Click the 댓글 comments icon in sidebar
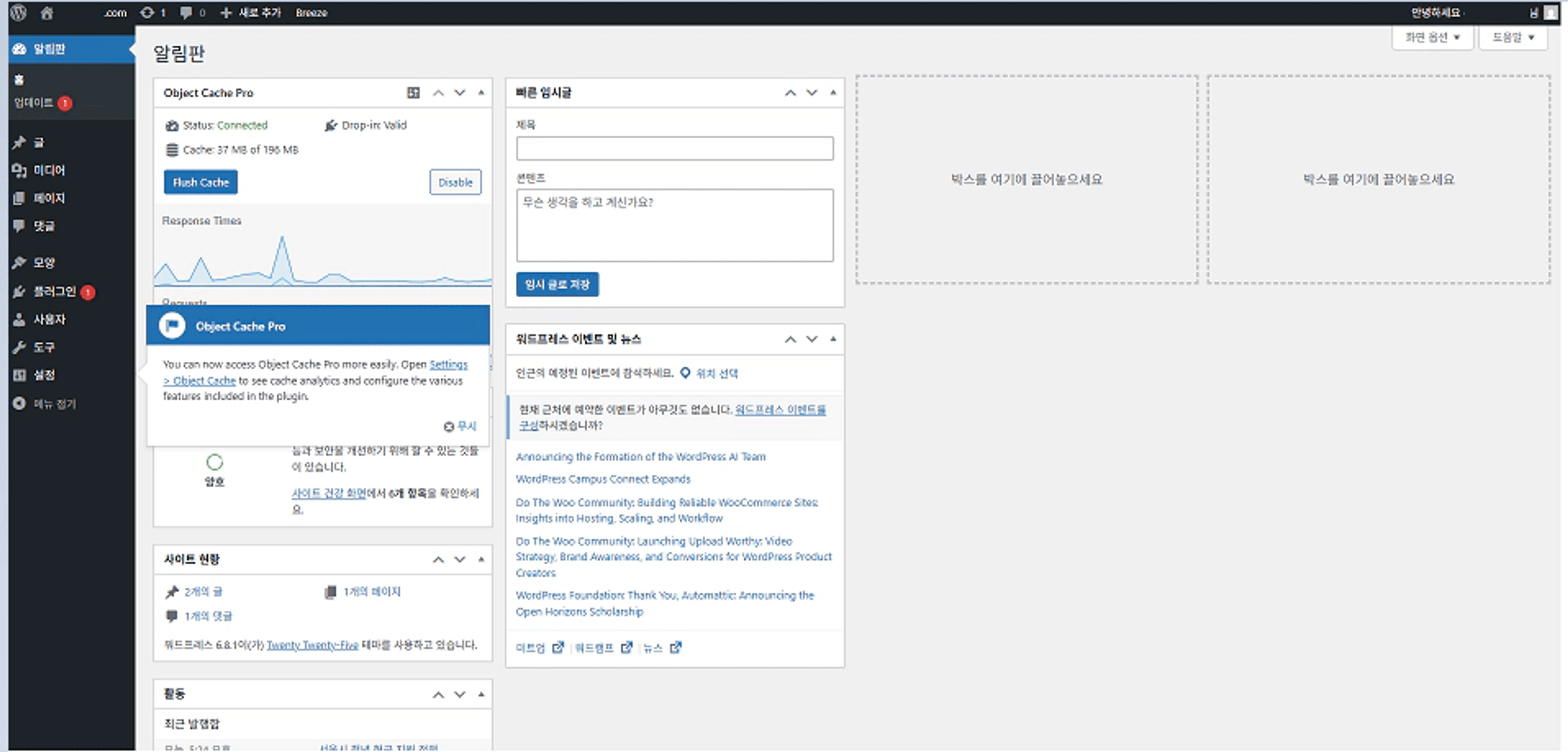Screen dimensions: 1568x752 [20, 226]
